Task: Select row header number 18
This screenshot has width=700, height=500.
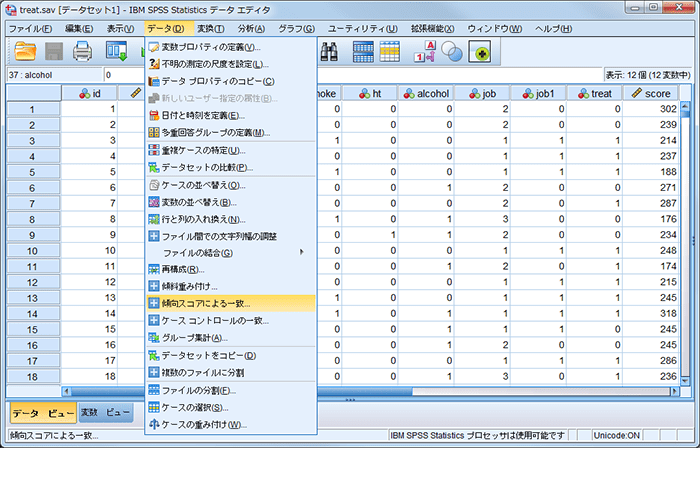Action: [x=33, y=377]
